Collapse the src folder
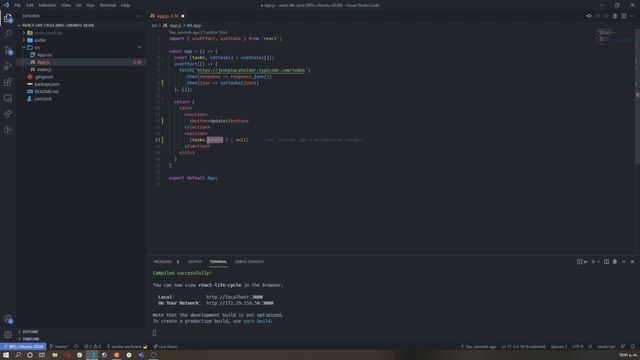Viewport: 640px width, 360px height. [37, 47]
